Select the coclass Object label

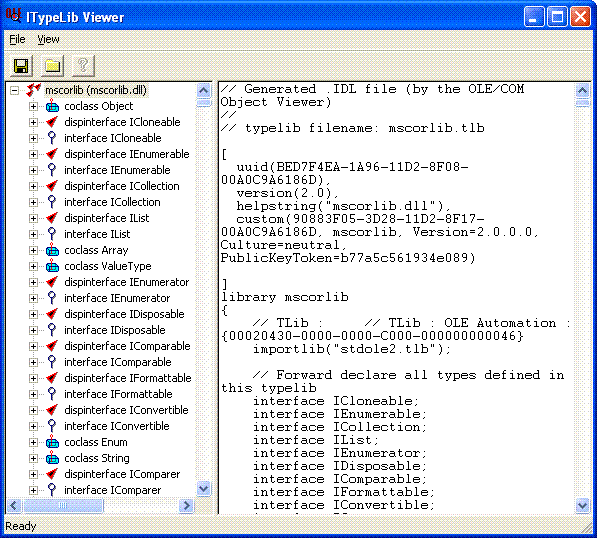(99, 106)
